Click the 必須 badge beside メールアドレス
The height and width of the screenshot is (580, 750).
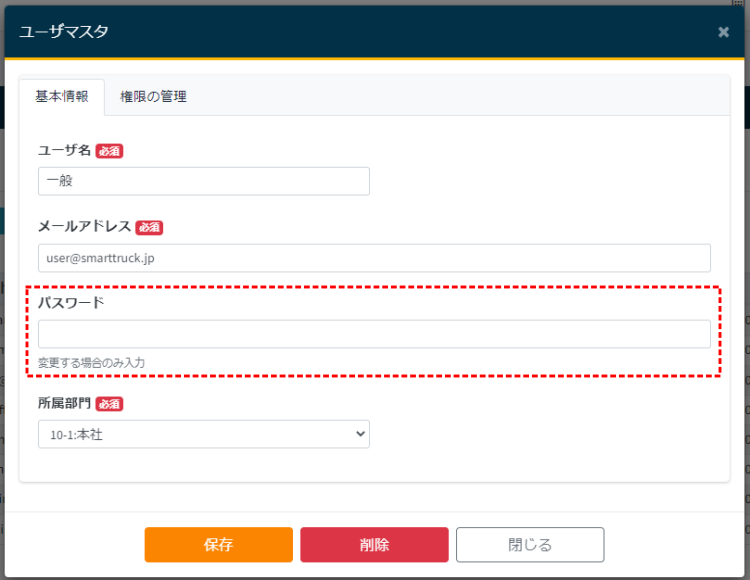[149, 227]
